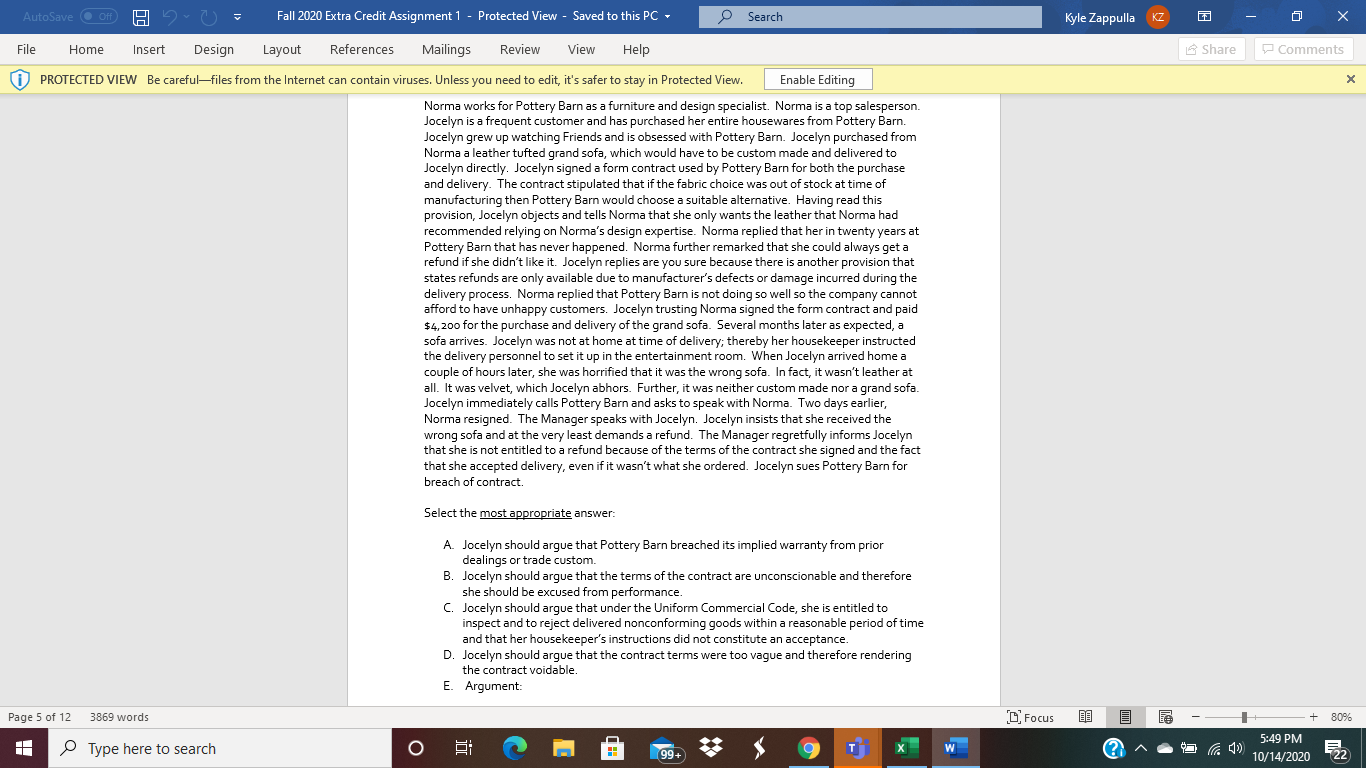Select Web Layout view icon
1366x768 pixels.
[1164, 717]
